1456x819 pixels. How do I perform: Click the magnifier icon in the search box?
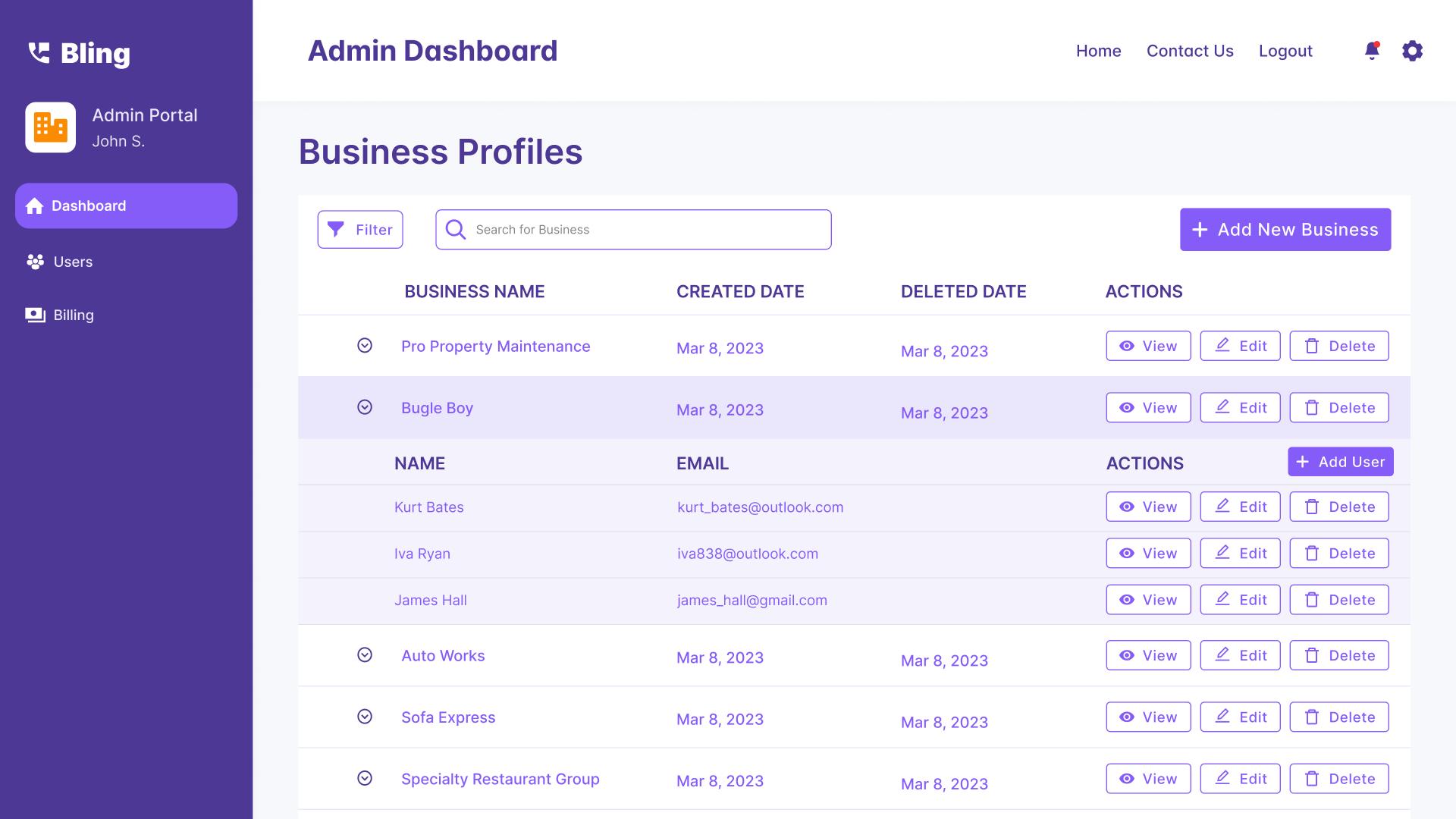pos(456,230)
